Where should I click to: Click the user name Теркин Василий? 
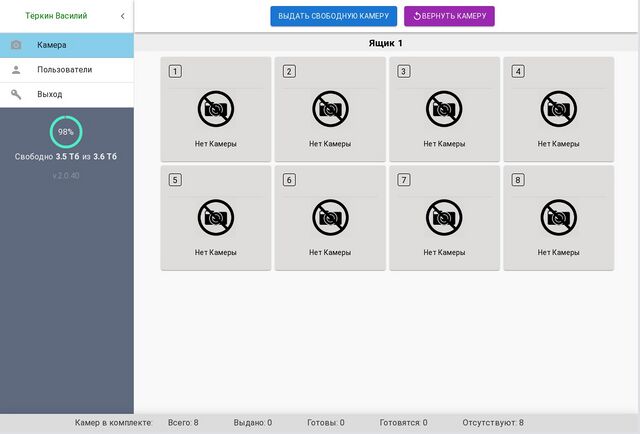[56, 16]
